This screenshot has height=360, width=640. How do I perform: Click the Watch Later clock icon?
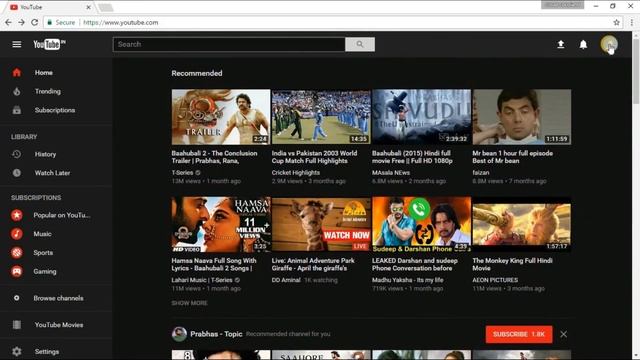pos(17,173)
